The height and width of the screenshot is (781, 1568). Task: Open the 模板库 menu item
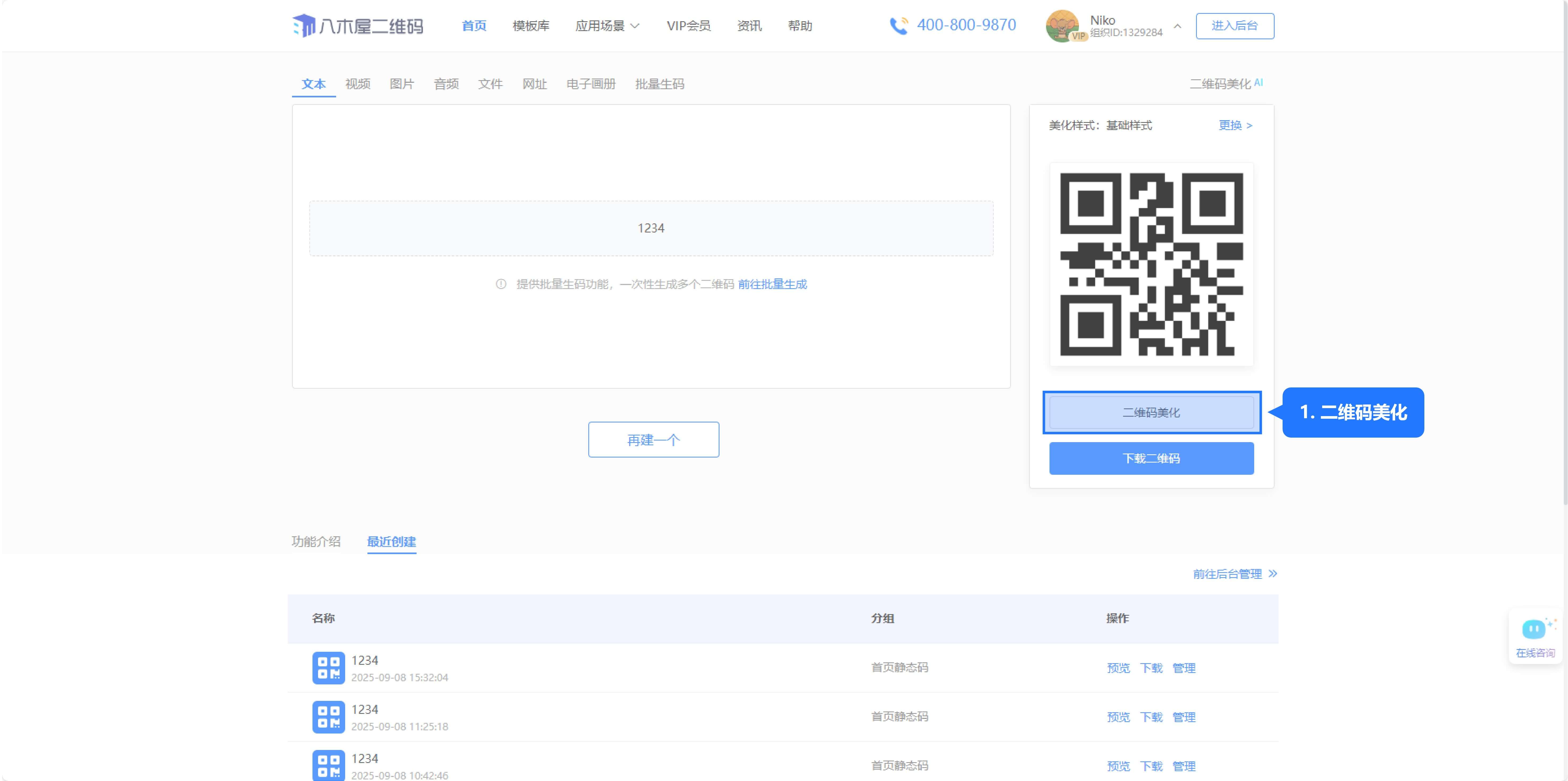pyautogui.click(x=531, y=25)
